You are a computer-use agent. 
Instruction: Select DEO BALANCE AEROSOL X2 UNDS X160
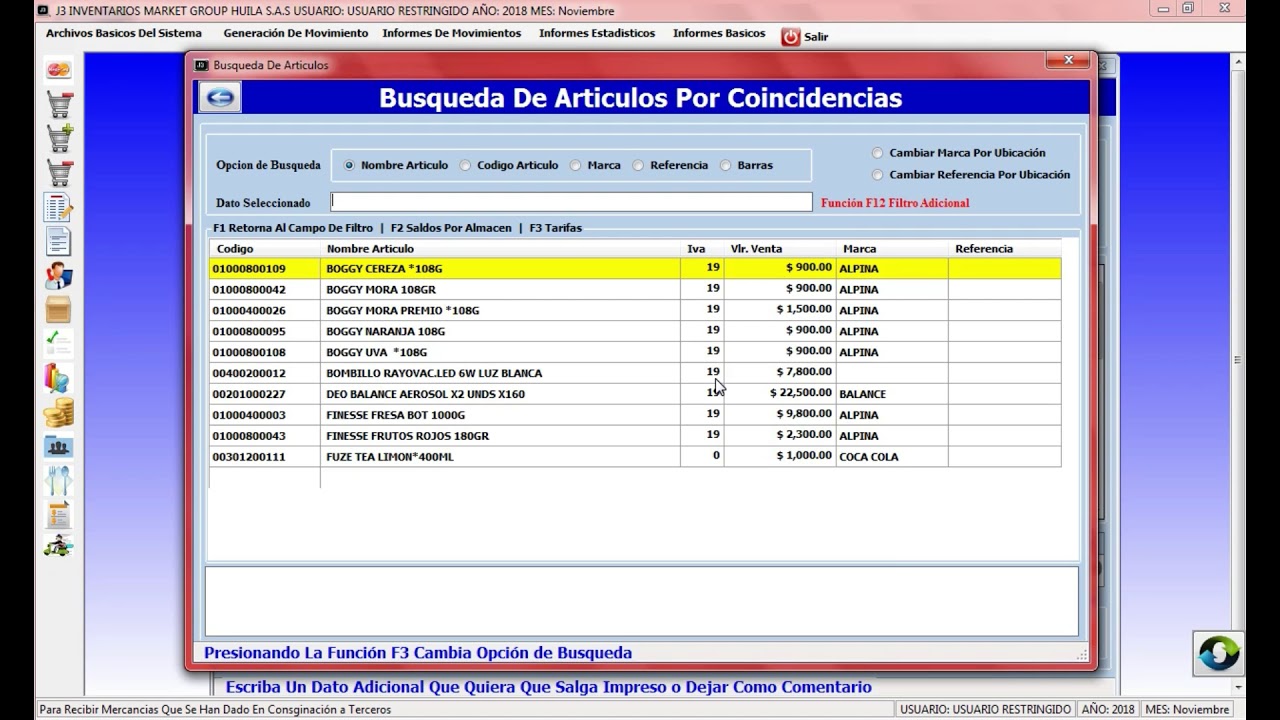(635, 394)
